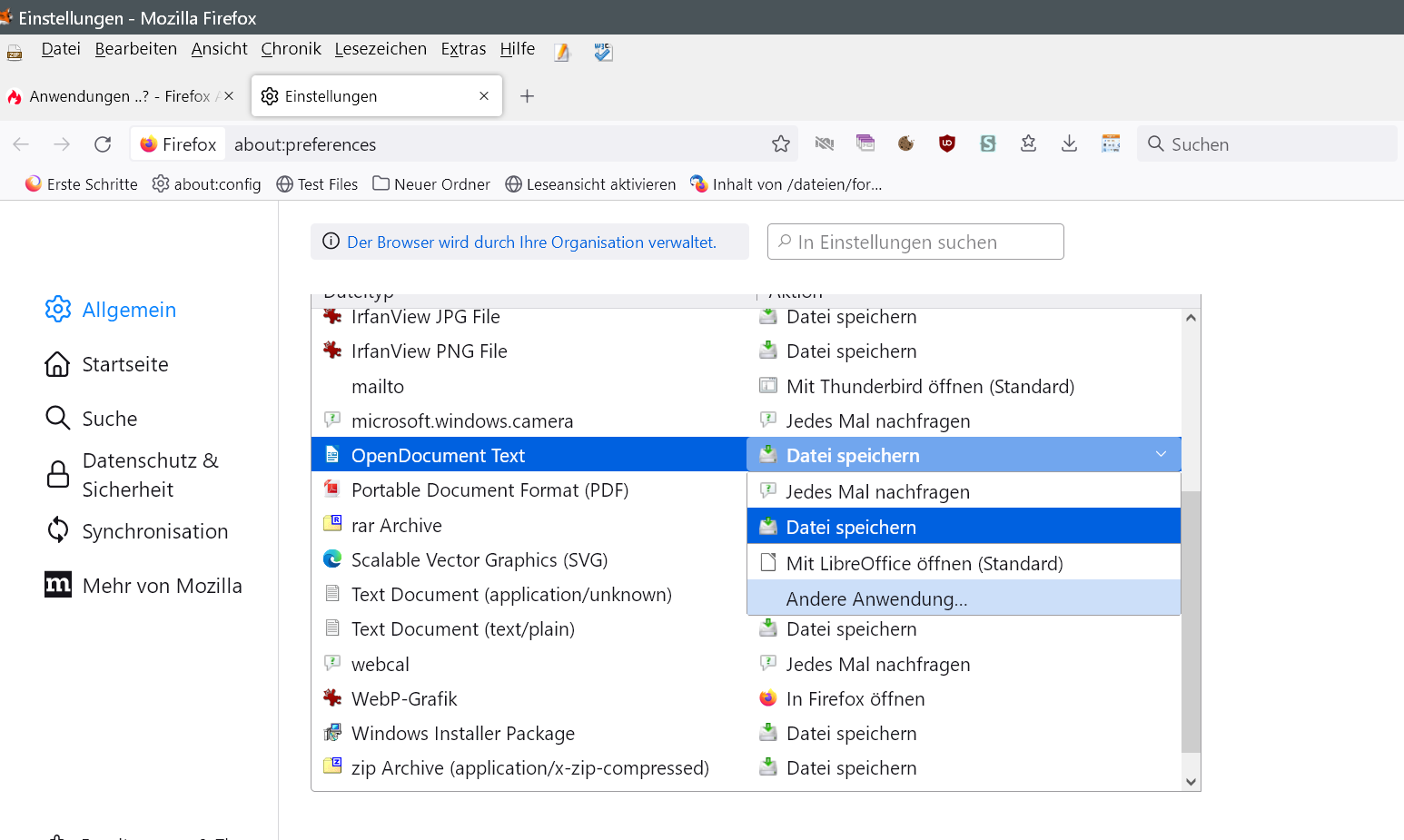Choose 'Andere Anwendung...' from dropdown

[x=876, y=599]
